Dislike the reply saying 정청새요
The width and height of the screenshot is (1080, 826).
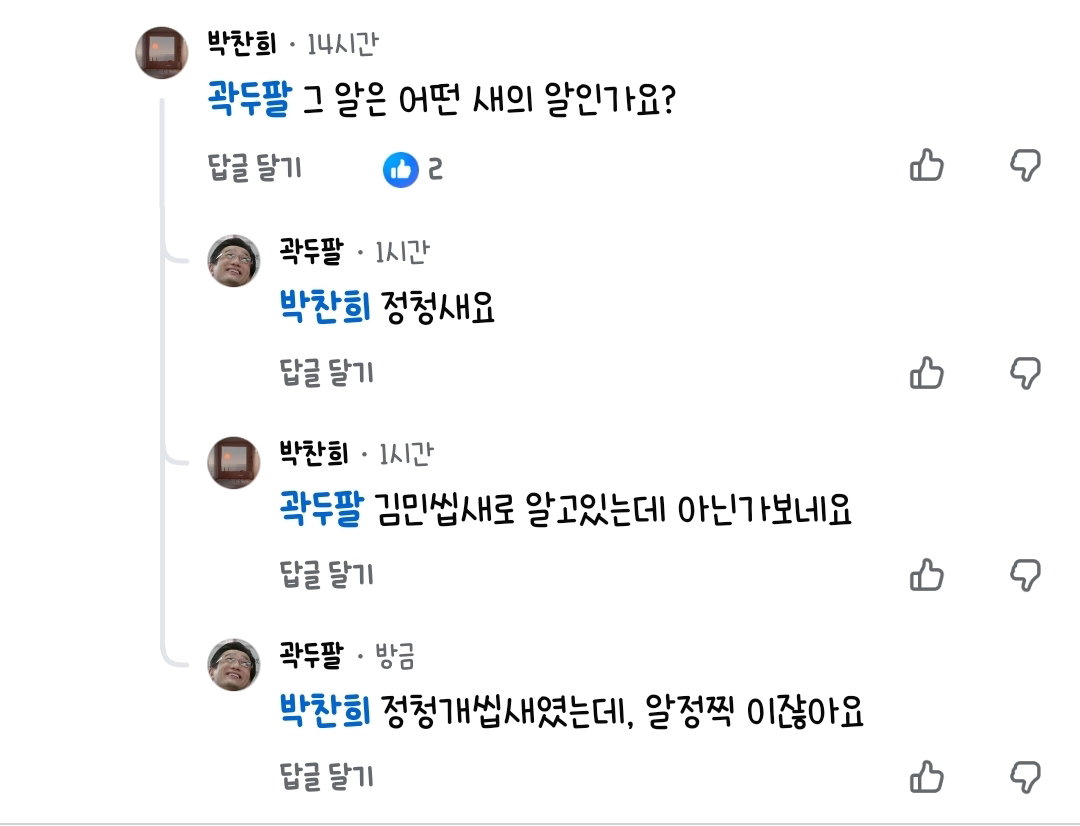pos(1025,373)
